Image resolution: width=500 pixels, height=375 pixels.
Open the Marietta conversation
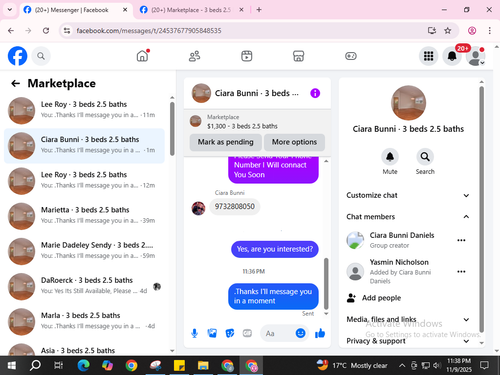[84, 215]
